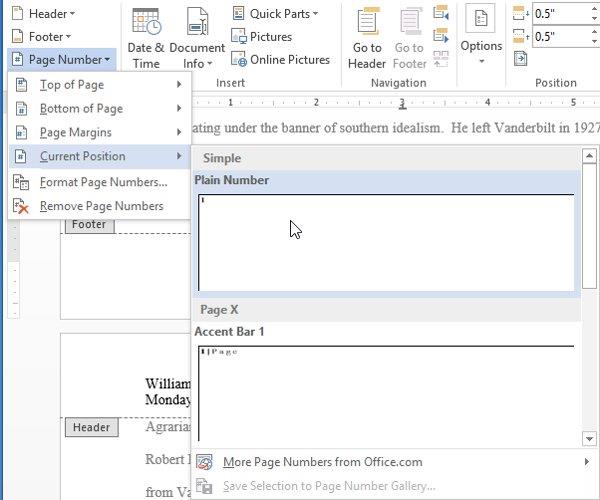Viewport: 600px width, 500px height.
Task: Click Quick Parts icon
Action: point(239,13)
